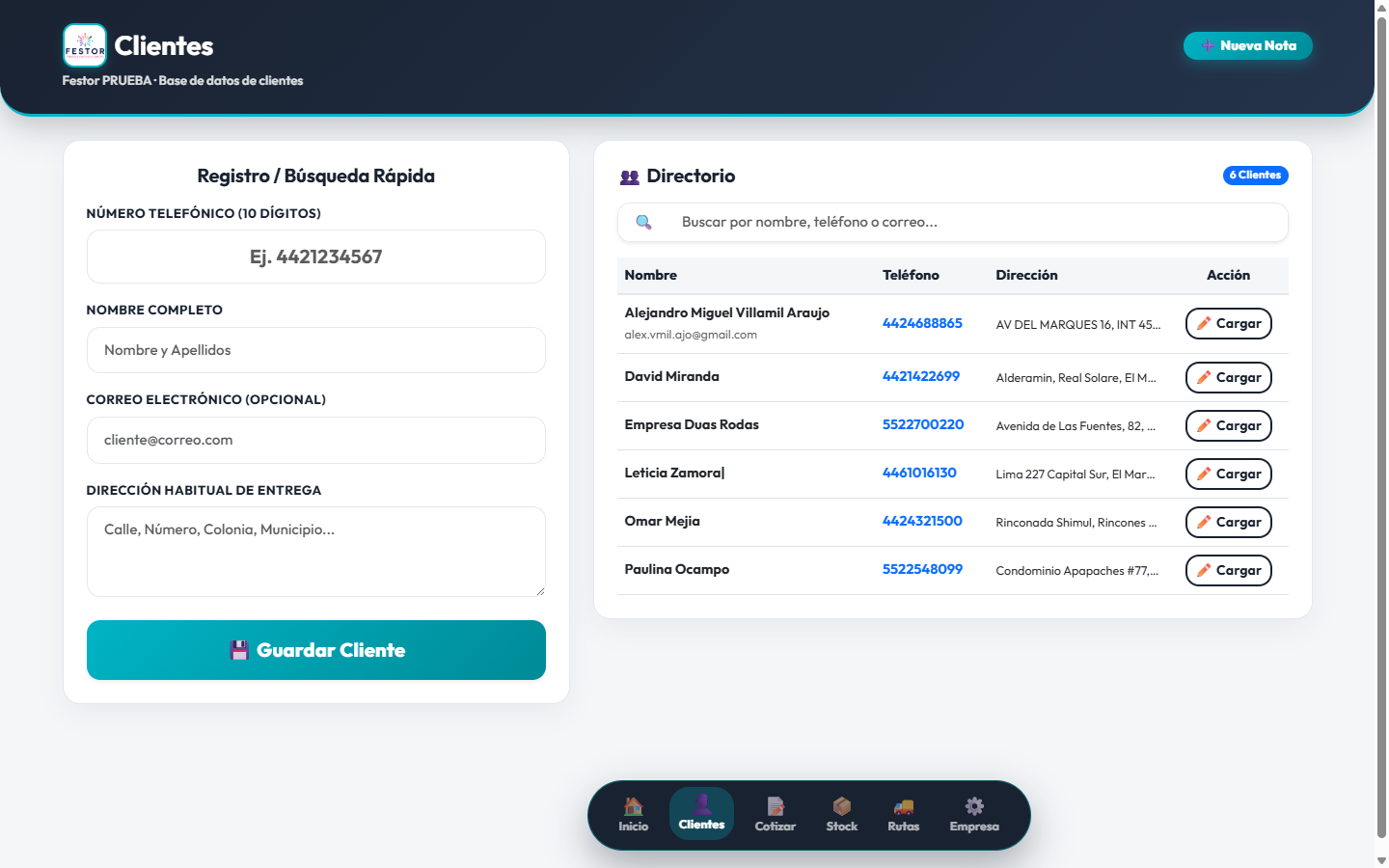The width and height of the screenshot is (1389, 868).
Task: Save using the Guardar Cliente button
Action: [x=316, y=650]
